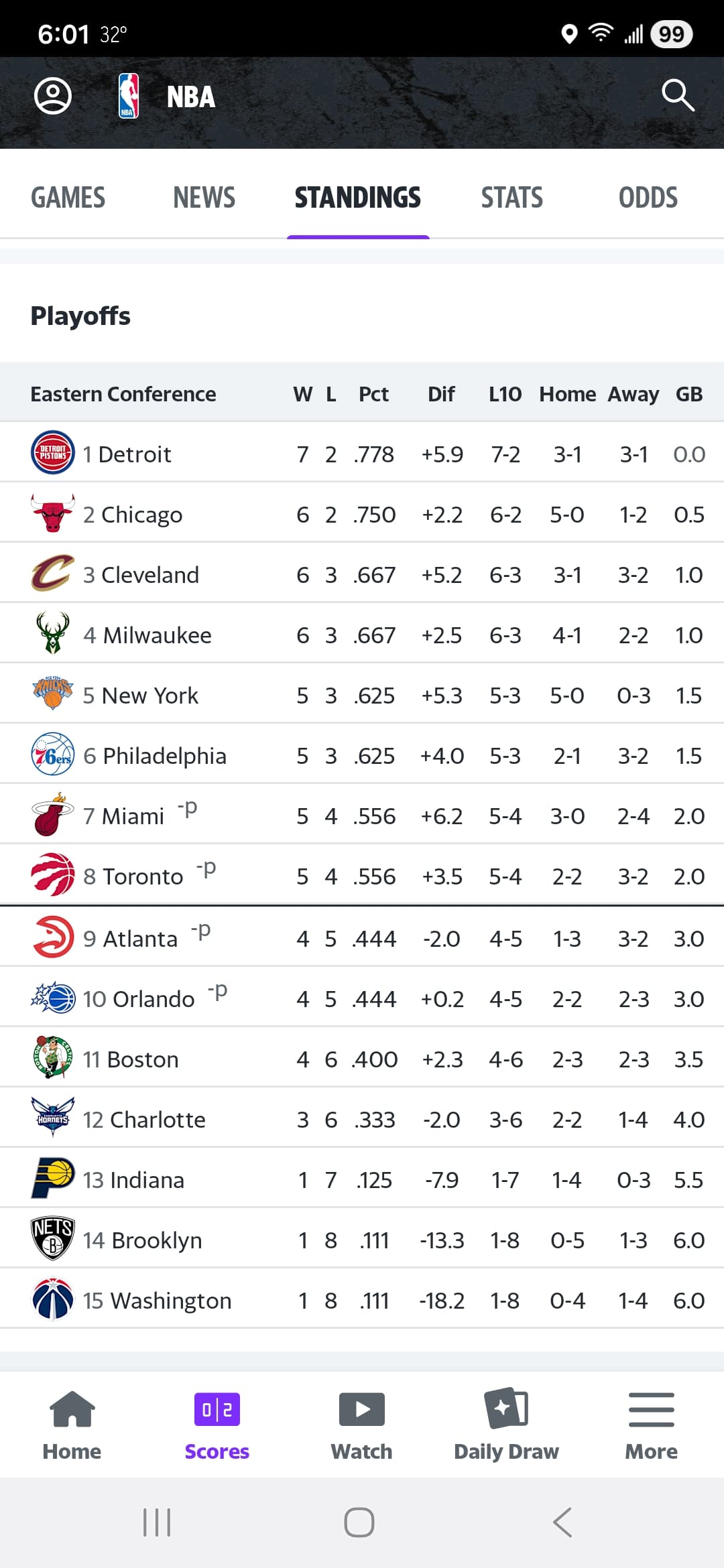724x1568 pixels.
Task: Open the Stats tab
Action: tap(512, 198)
